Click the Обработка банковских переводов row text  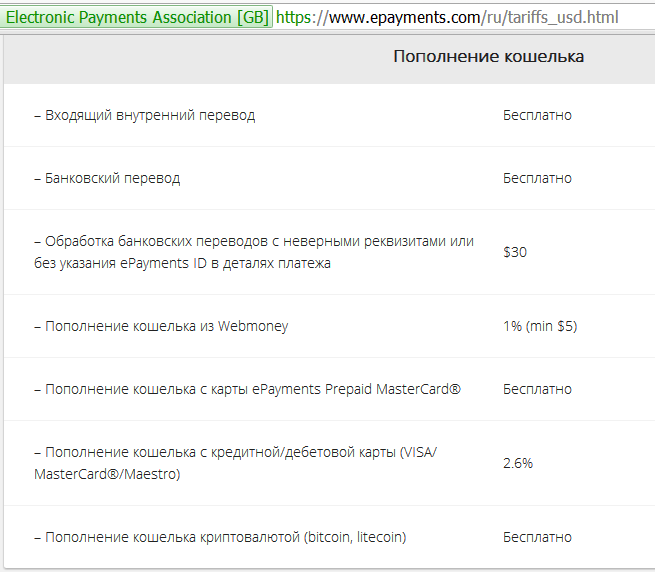(254, 252)
